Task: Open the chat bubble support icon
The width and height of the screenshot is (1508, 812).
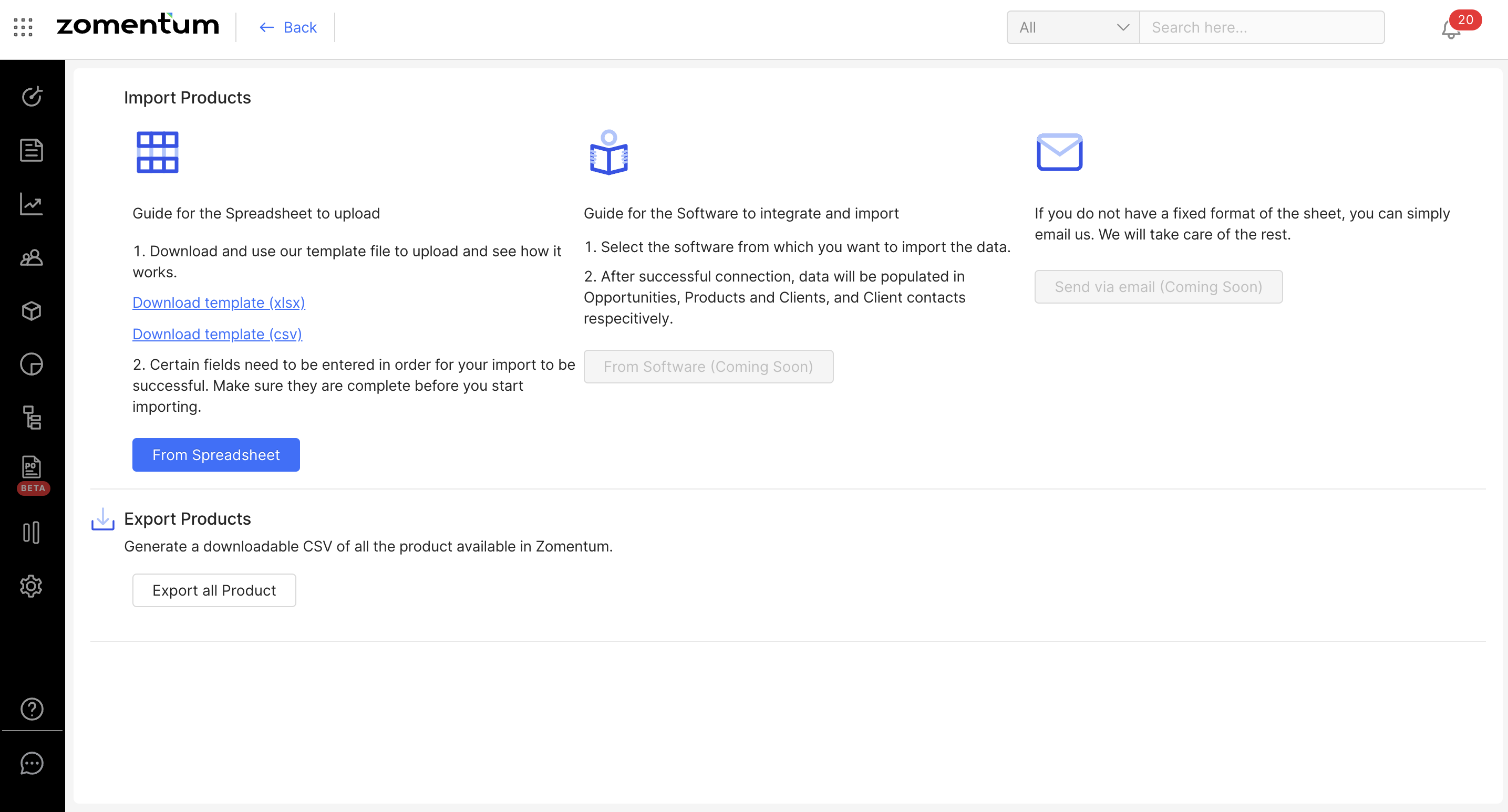Action: coord(32,763)
